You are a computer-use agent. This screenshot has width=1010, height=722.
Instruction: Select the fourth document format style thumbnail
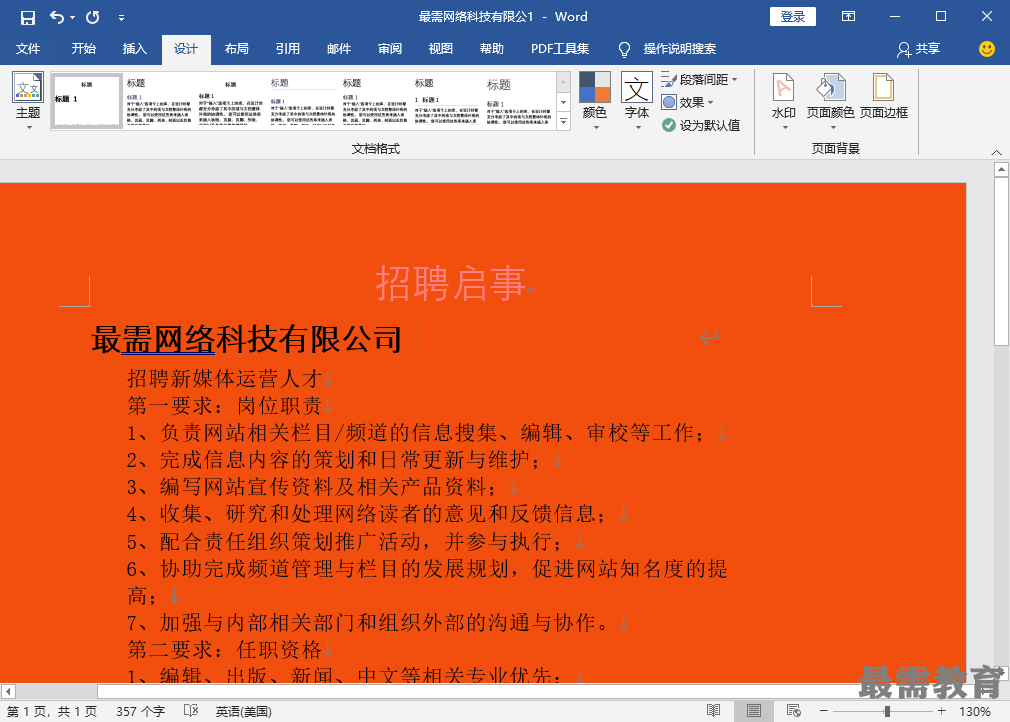(x=303, y=101)
